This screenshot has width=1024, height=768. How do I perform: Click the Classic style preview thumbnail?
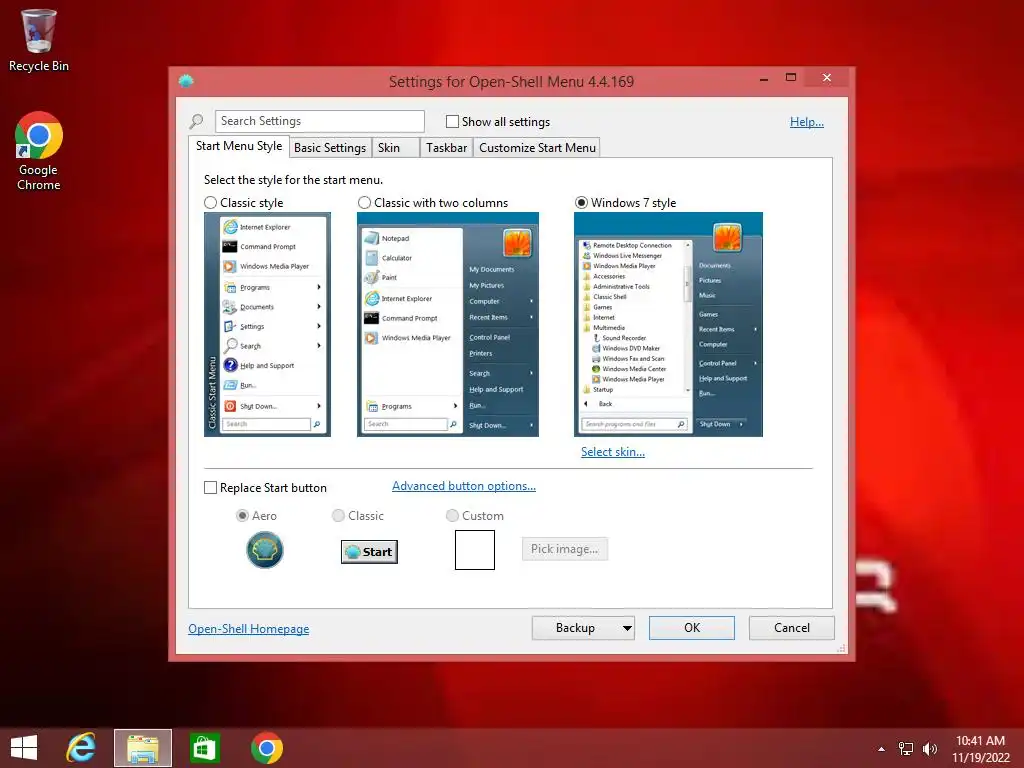[267, 325]
